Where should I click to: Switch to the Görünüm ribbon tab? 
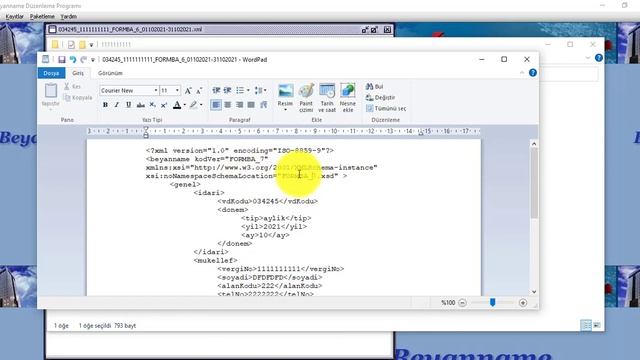click(110, 73)
